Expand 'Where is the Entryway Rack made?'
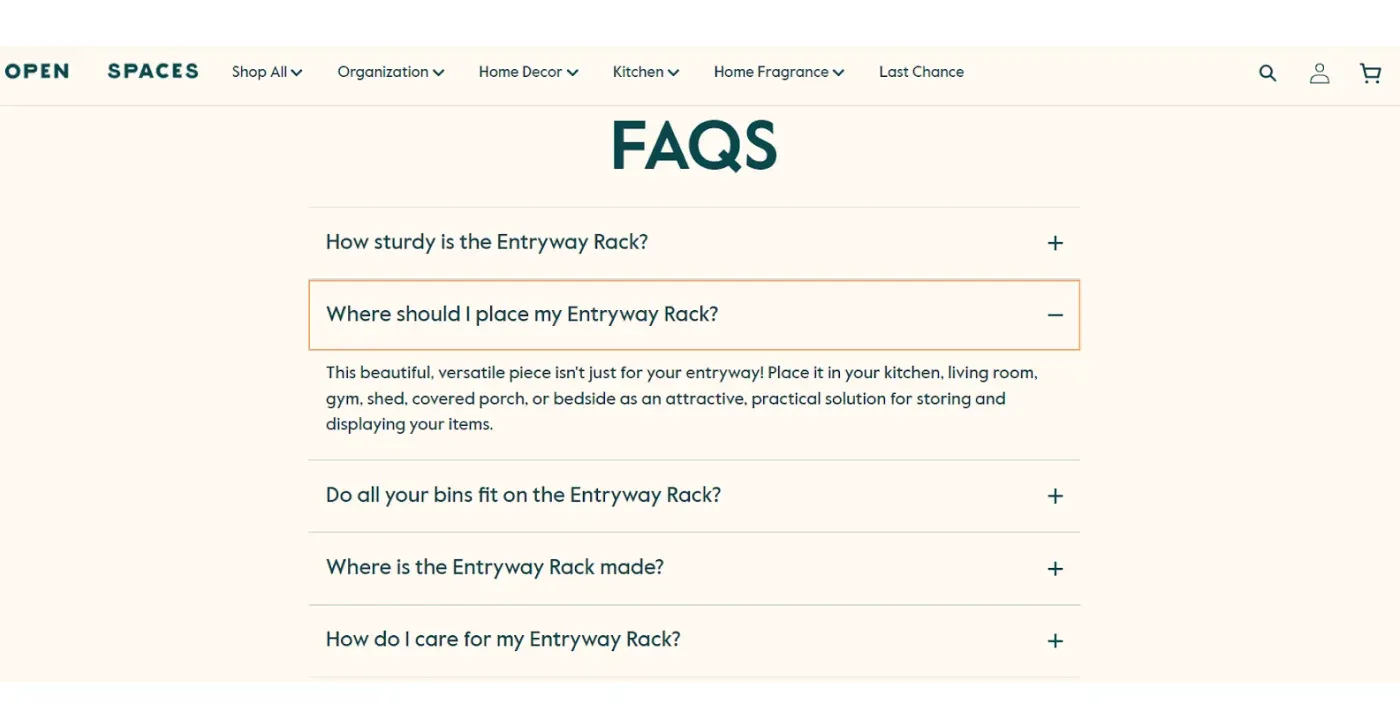Viewport: 1400px width, 728px height. [495, 567]
